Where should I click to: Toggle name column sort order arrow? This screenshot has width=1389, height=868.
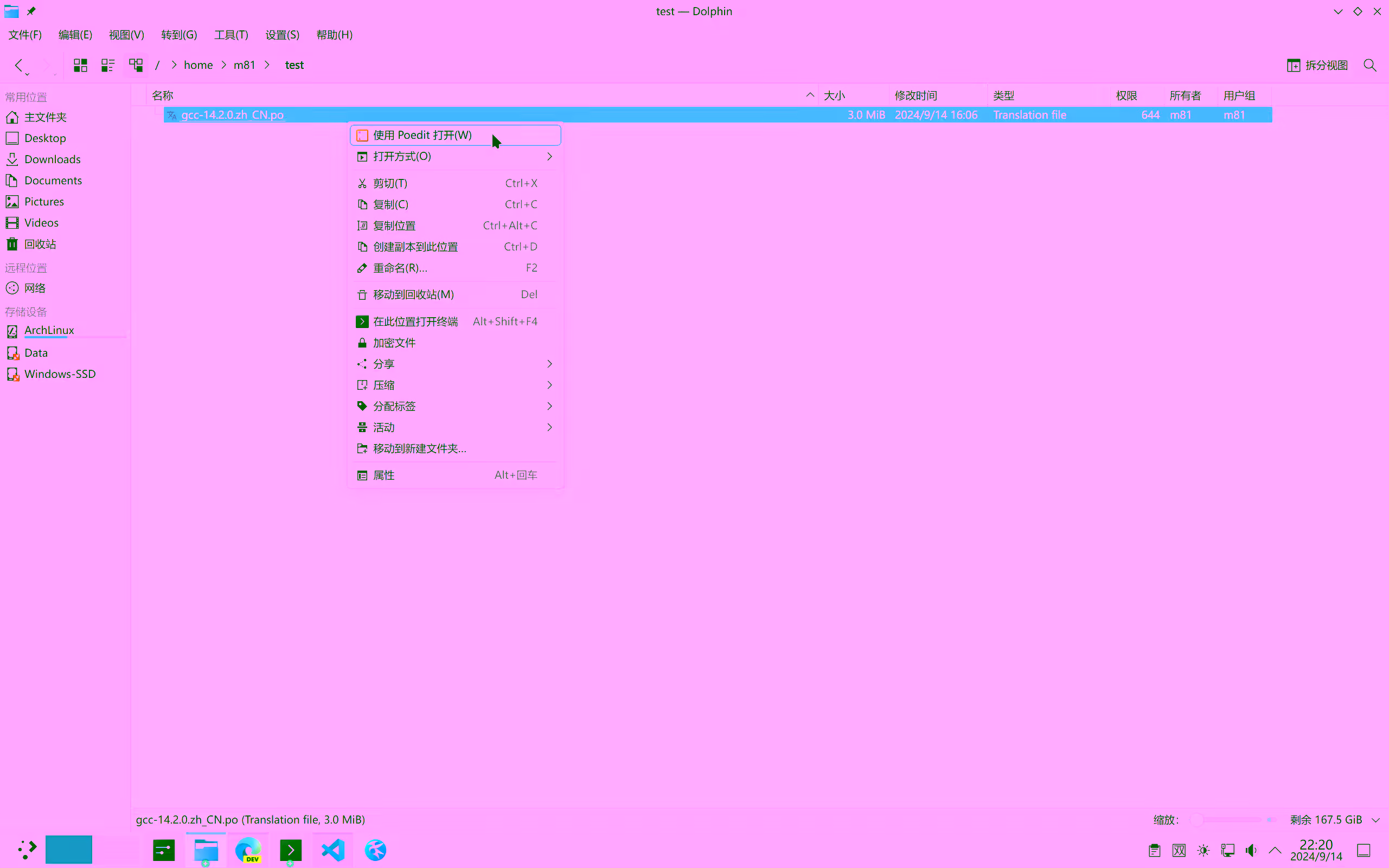click(x=810, y=95)
